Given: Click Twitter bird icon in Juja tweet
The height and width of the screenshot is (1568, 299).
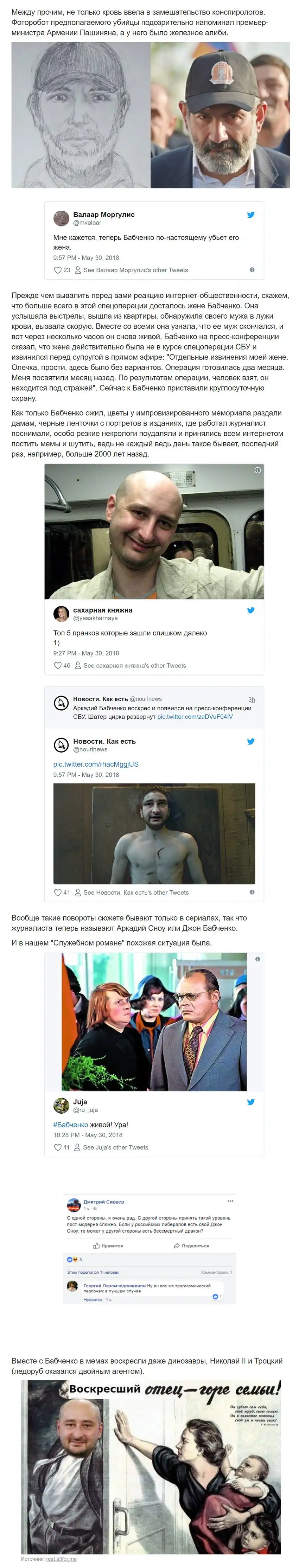Looking at the screenshot, I should [x=250, y=1102].
